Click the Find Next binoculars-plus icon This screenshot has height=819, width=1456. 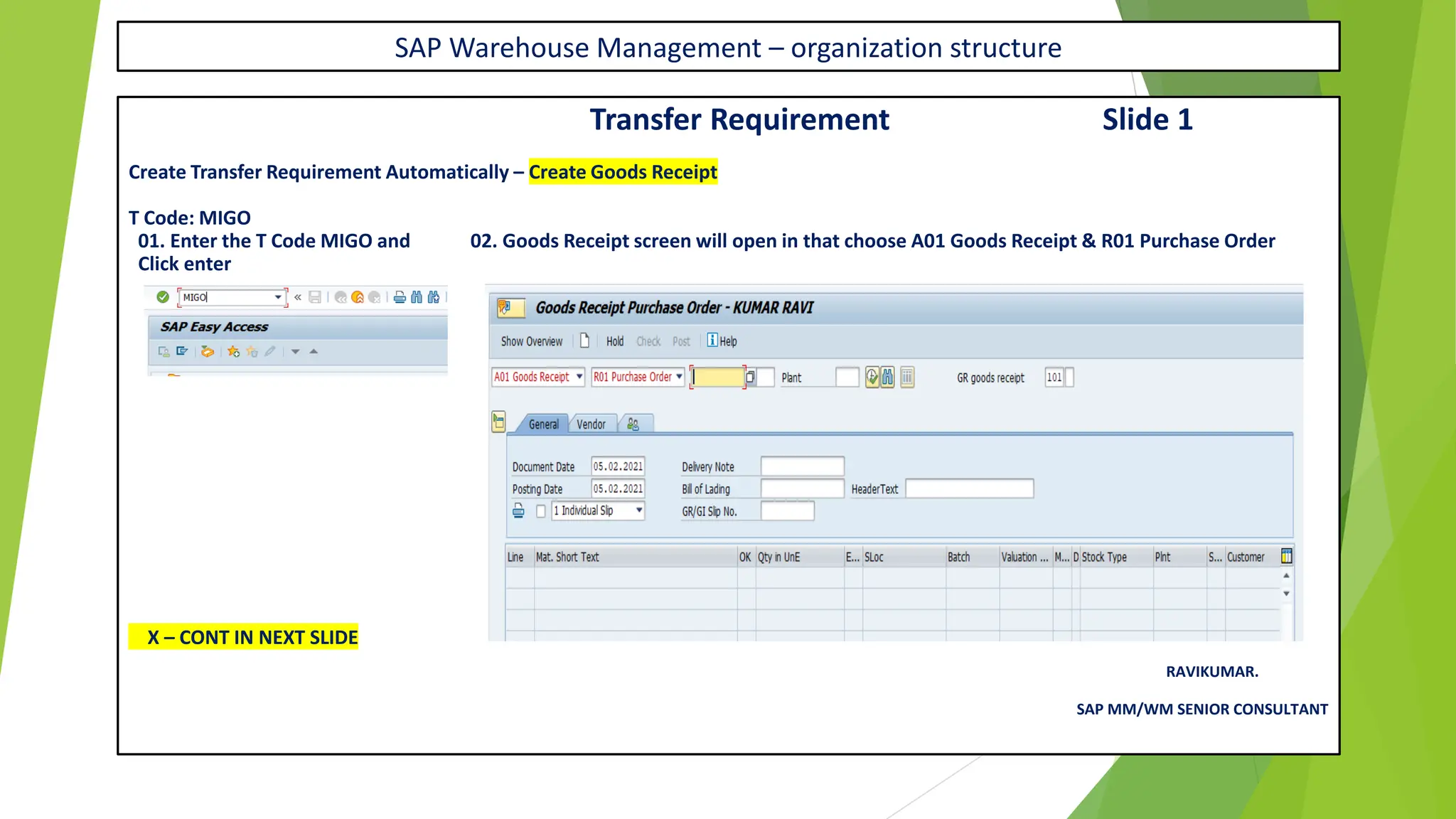(434, 297)
